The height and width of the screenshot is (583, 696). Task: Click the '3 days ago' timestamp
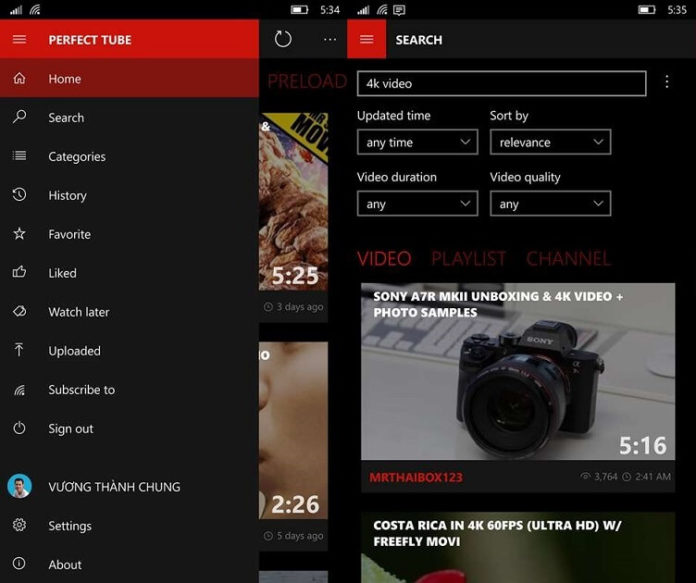pyautogui.click(x=300, y=306)
